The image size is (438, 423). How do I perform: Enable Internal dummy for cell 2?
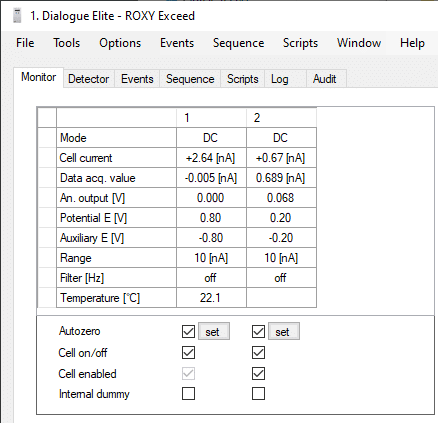(258, 394)
